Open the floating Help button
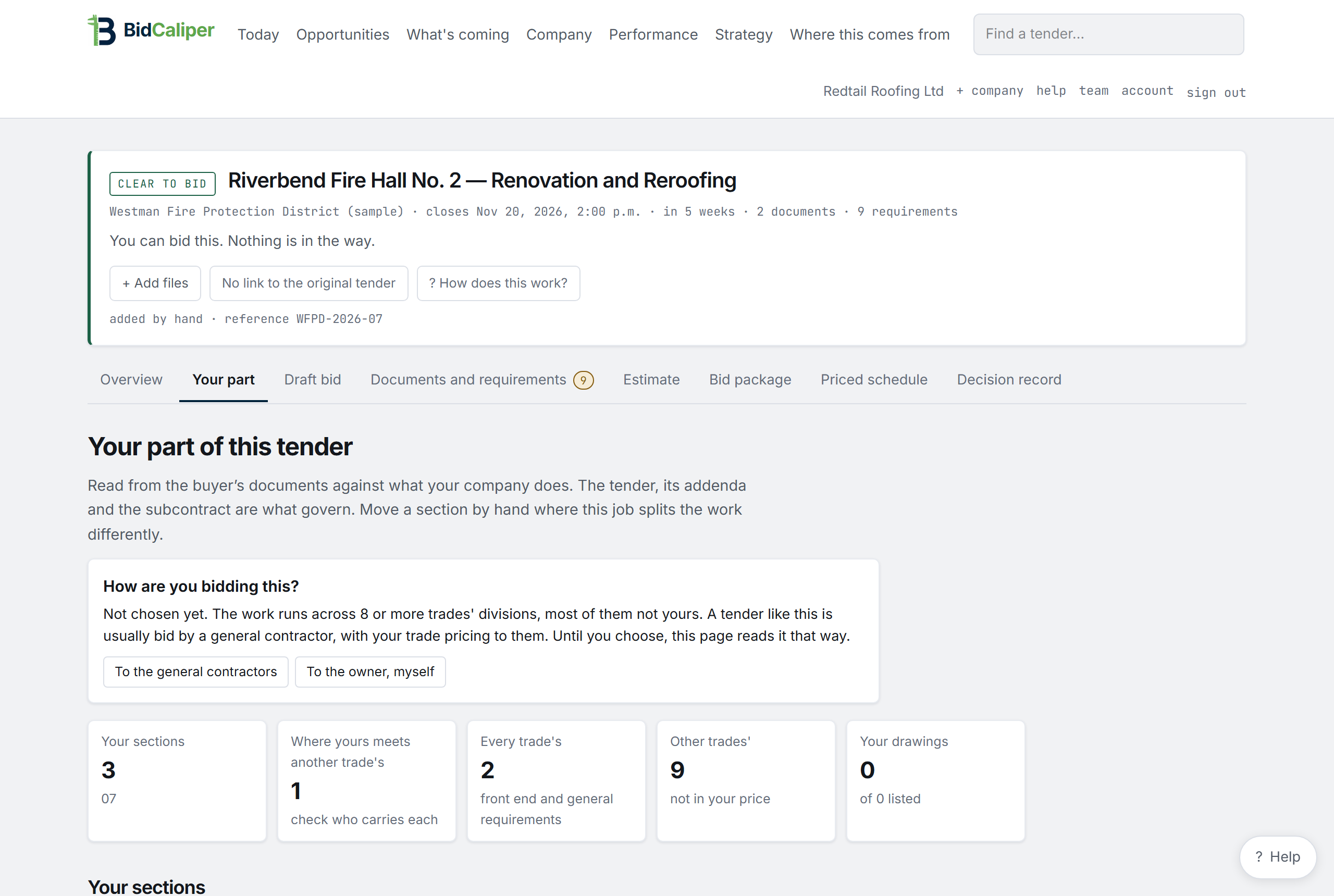This screenshot has width=1334, height=896. 1277,856
